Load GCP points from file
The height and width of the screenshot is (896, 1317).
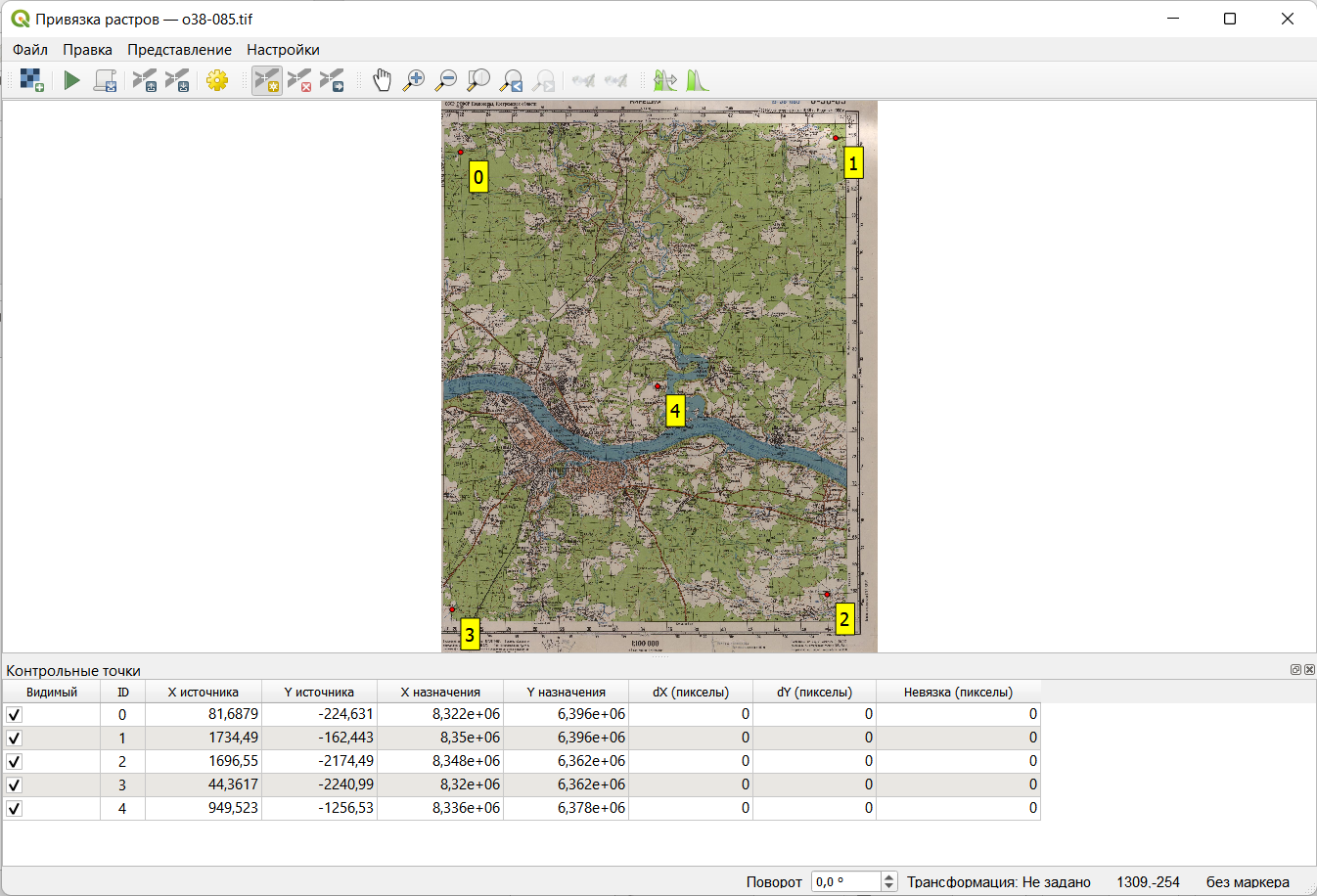click(145, 80)
